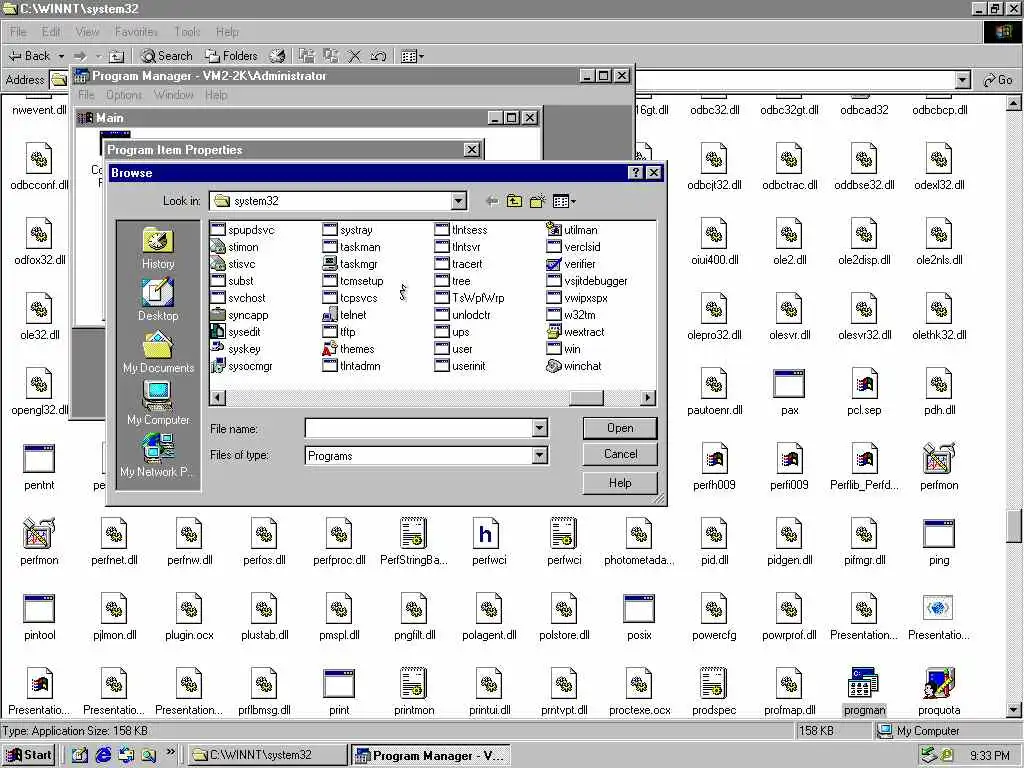Screen dimensions: 1024x768
Task: Click Undo icon in Explorer toolbar
Action: [378, 56]
